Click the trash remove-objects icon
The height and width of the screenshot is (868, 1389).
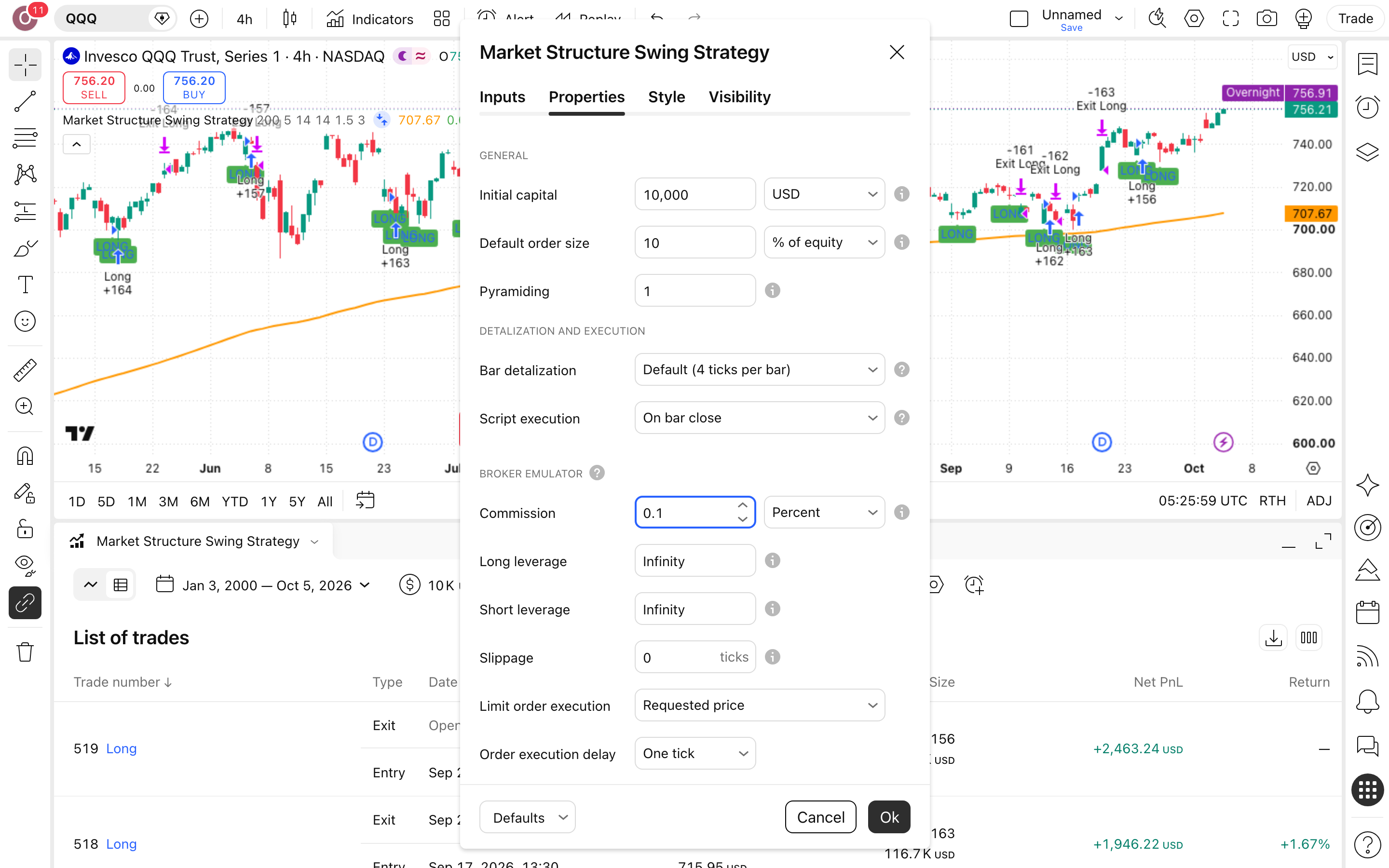tap(25, 652)
